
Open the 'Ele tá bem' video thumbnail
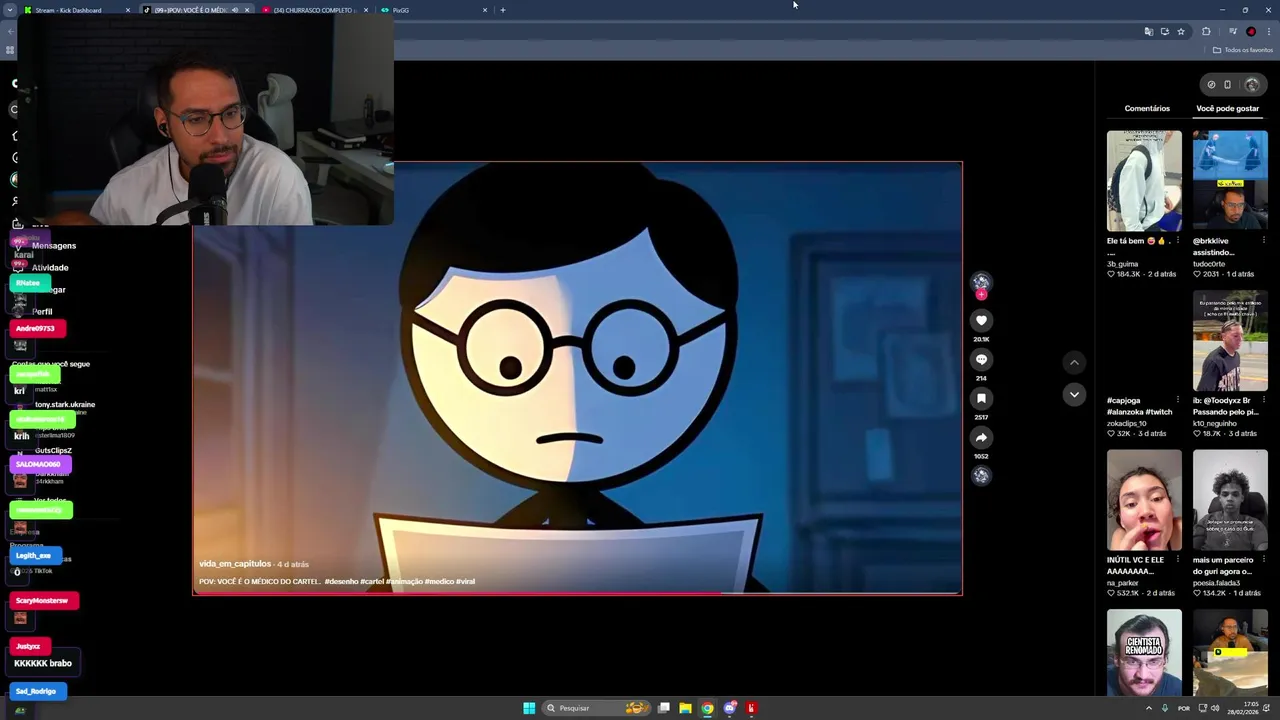pos(1144,181)
